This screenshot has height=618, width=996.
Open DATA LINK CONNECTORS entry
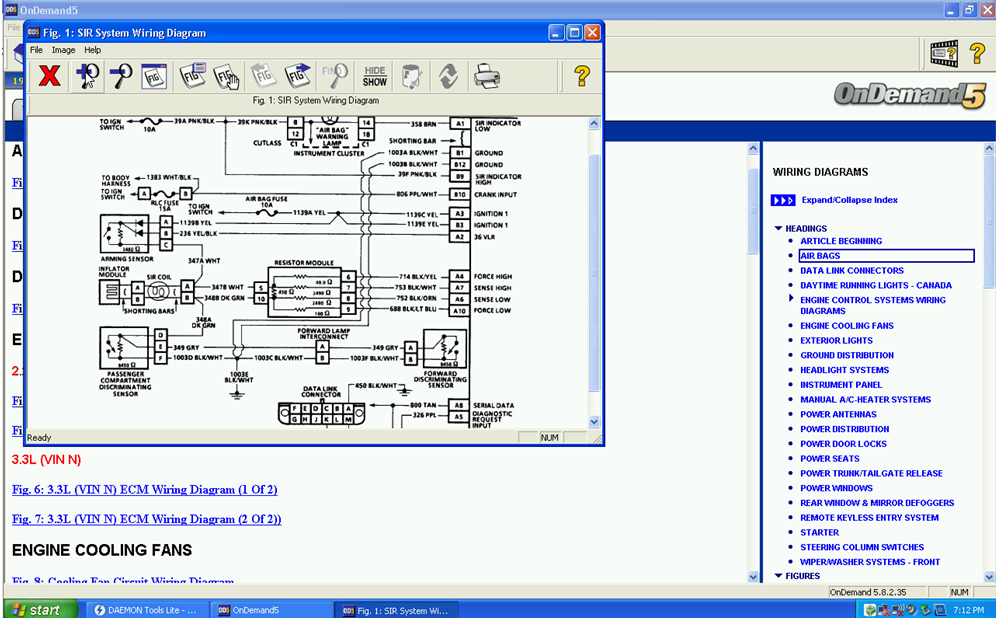click(852, 271)
